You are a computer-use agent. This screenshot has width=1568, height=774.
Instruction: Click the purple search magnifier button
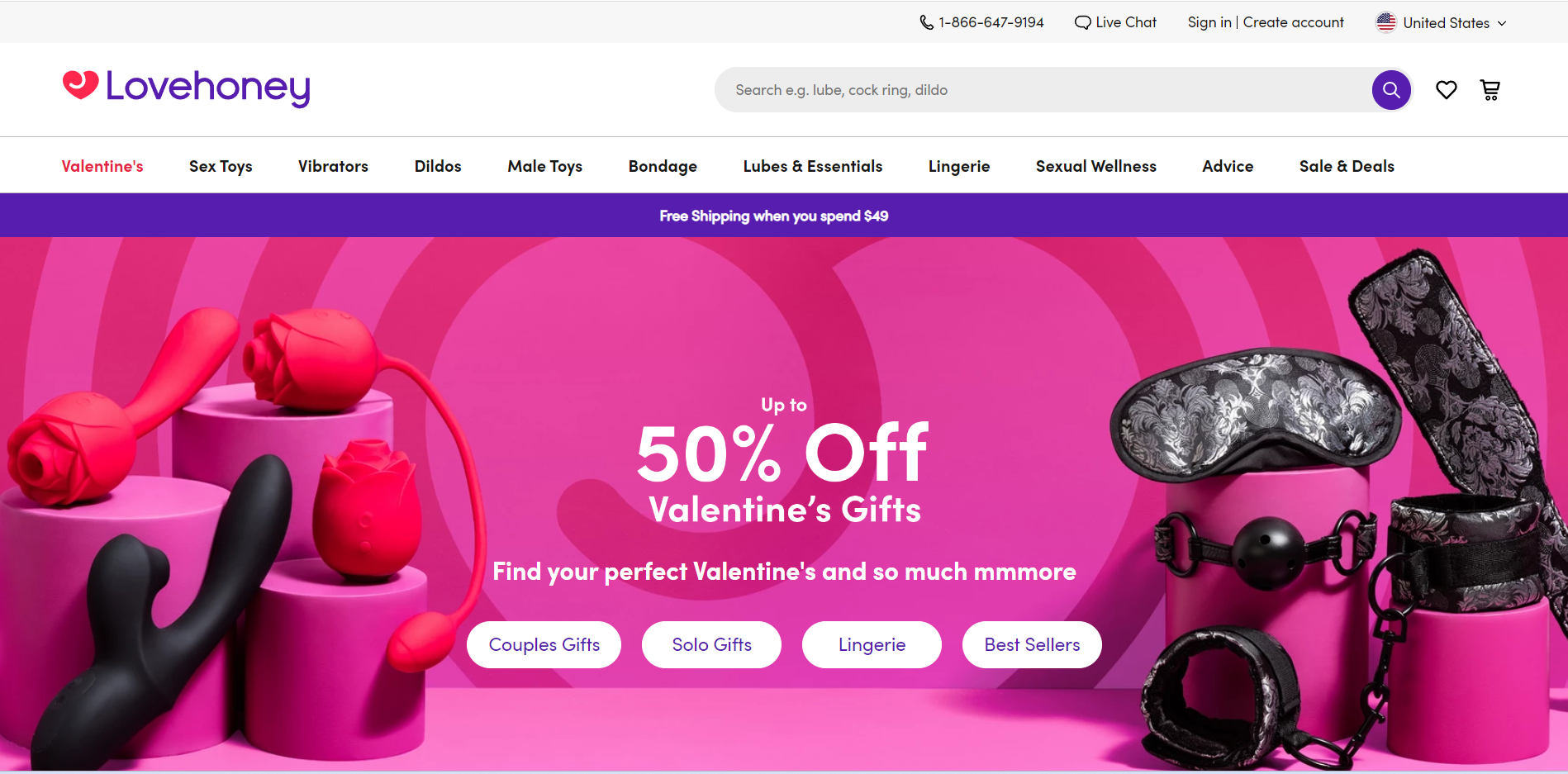click(1391, 90)
